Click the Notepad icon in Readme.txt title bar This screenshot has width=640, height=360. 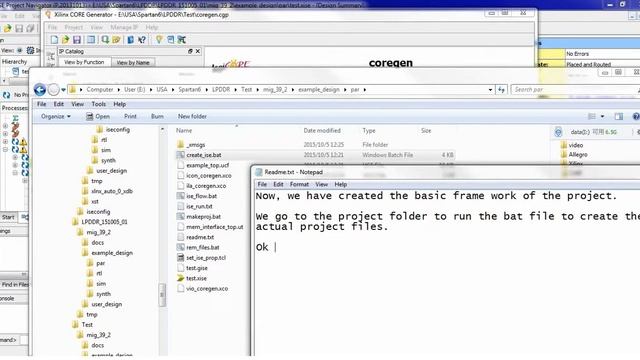[x=258, y=172]
